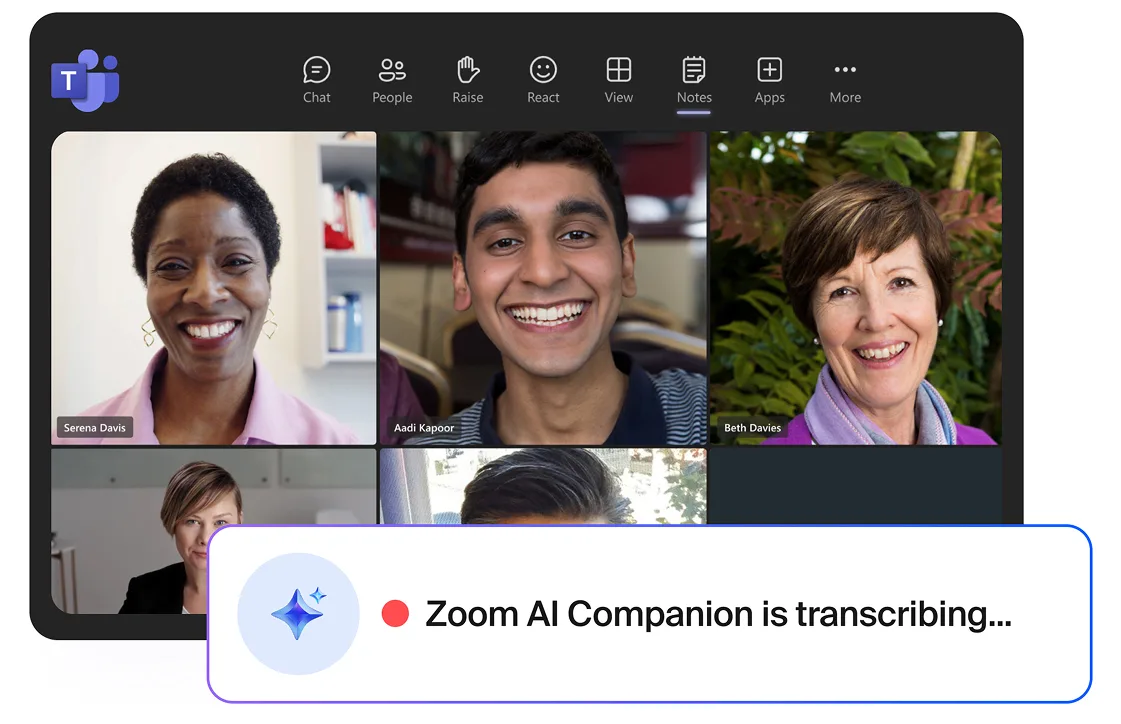Select the partially hidden bottom-middle video tile
Image resolution: width=1121 pixels, height=724 pixels.
(x=542, y=486)
